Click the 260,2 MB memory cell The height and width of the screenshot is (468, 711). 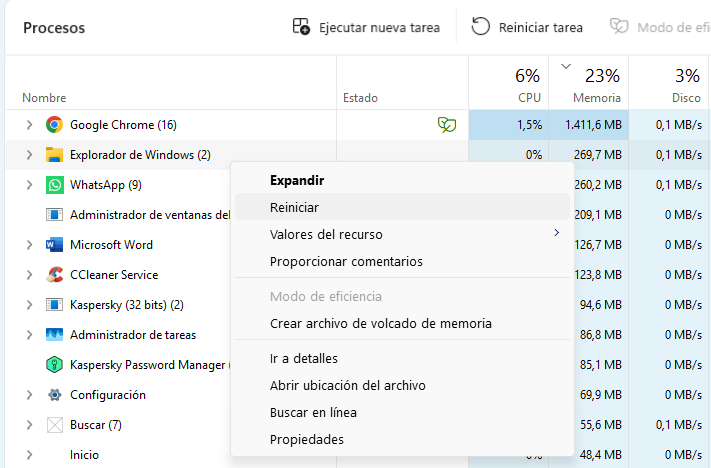[x=597, y=185]
